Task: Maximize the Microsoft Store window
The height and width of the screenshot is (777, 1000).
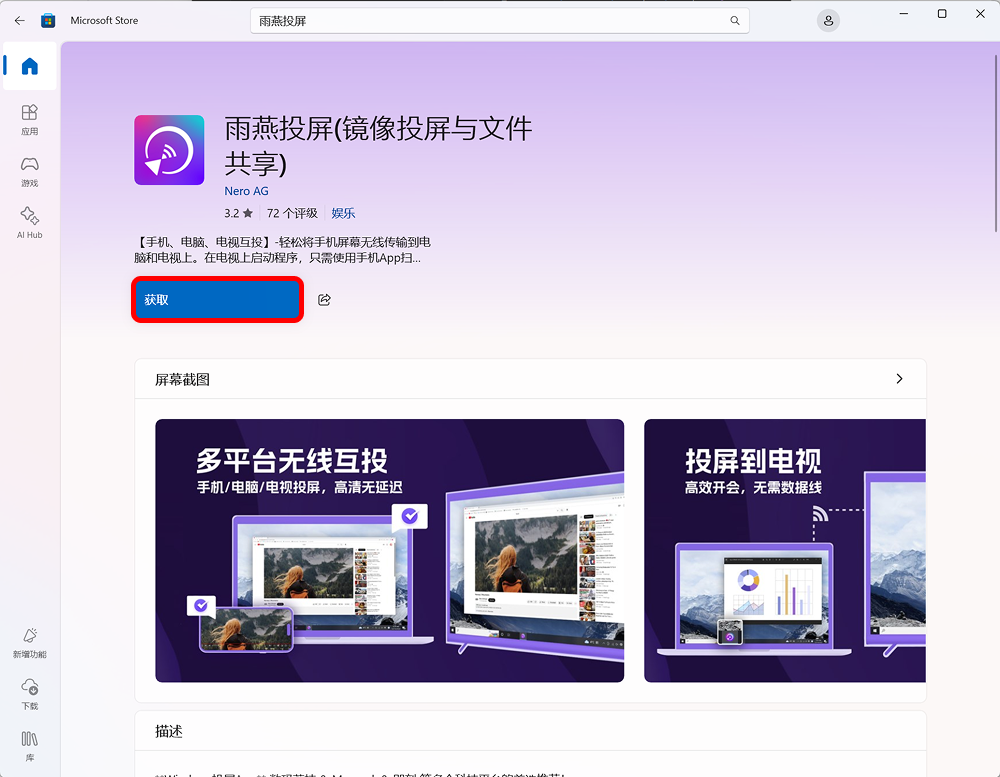Action: coord(942,13)
